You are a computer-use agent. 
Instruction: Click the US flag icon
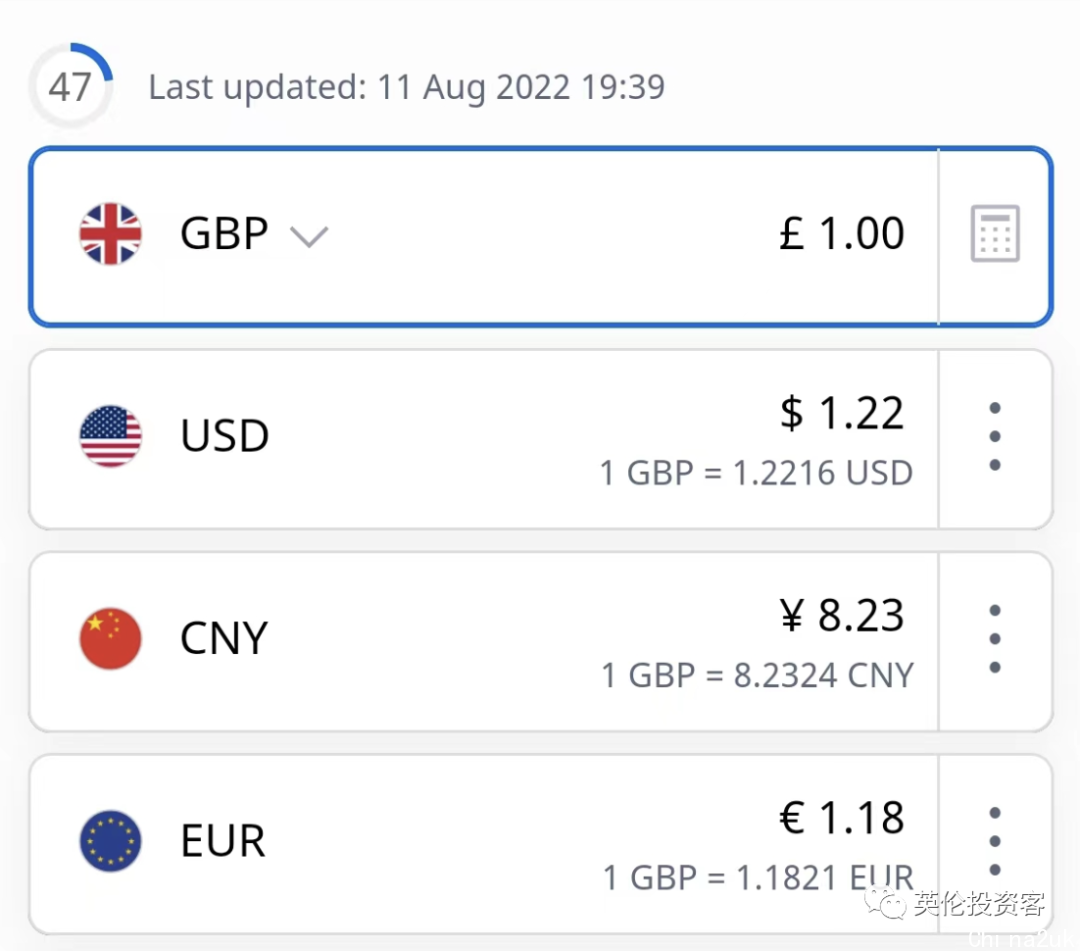pyautogui.click(x=110, y=436)
